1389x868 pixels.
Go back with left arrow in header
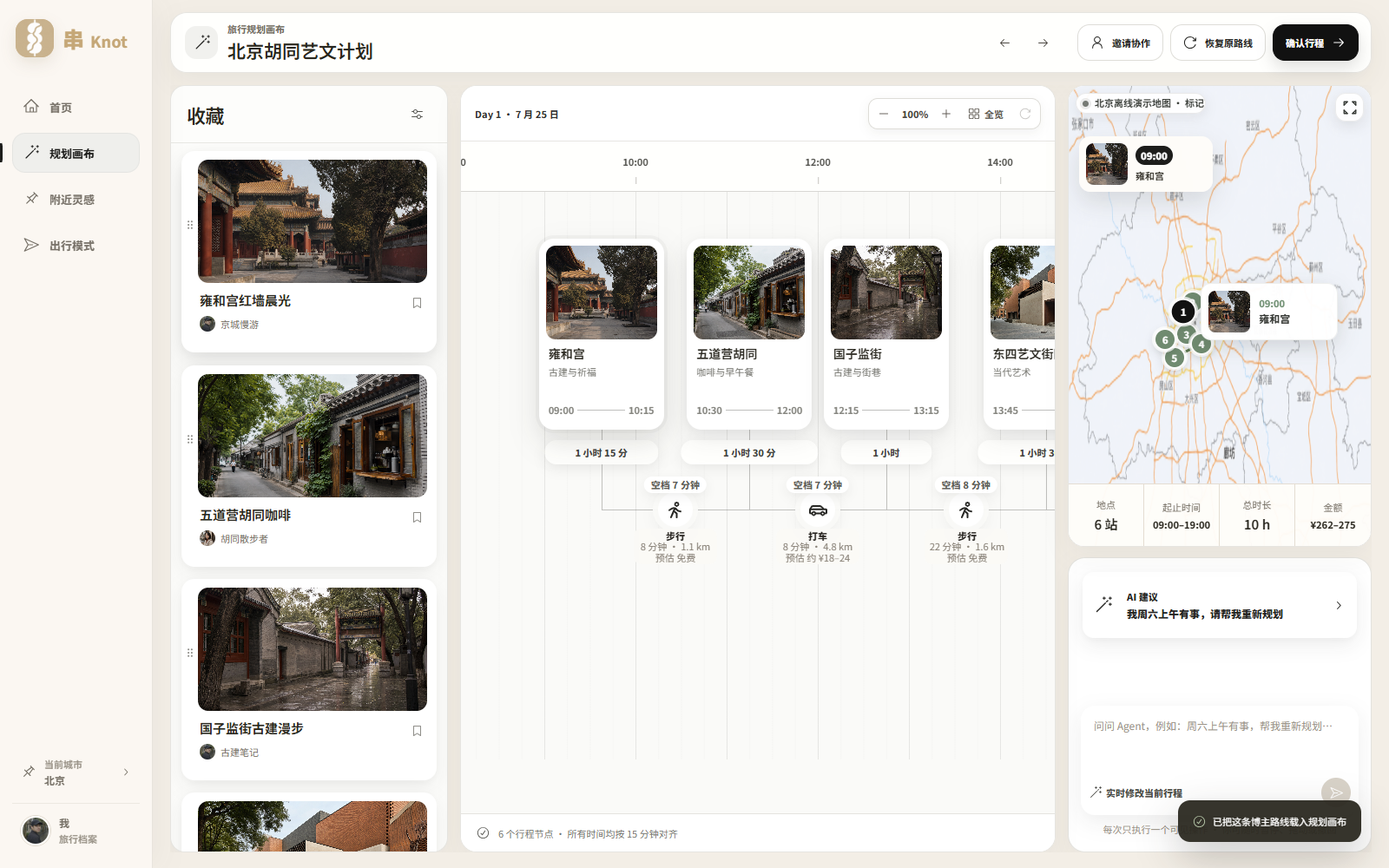[x=1004, y=43]
